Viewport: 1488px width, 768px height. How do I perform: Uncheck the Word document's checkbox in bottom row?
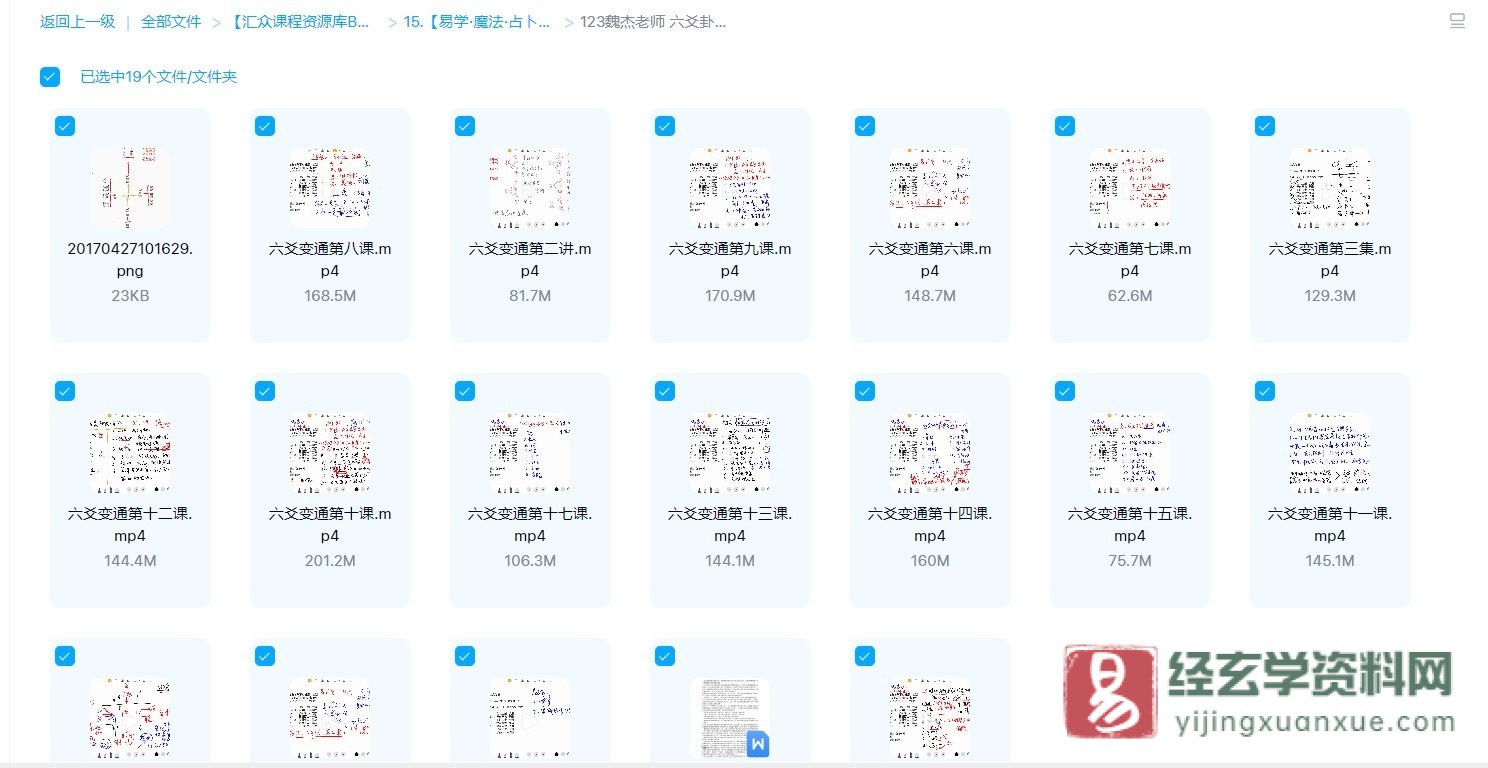point(664,656)
